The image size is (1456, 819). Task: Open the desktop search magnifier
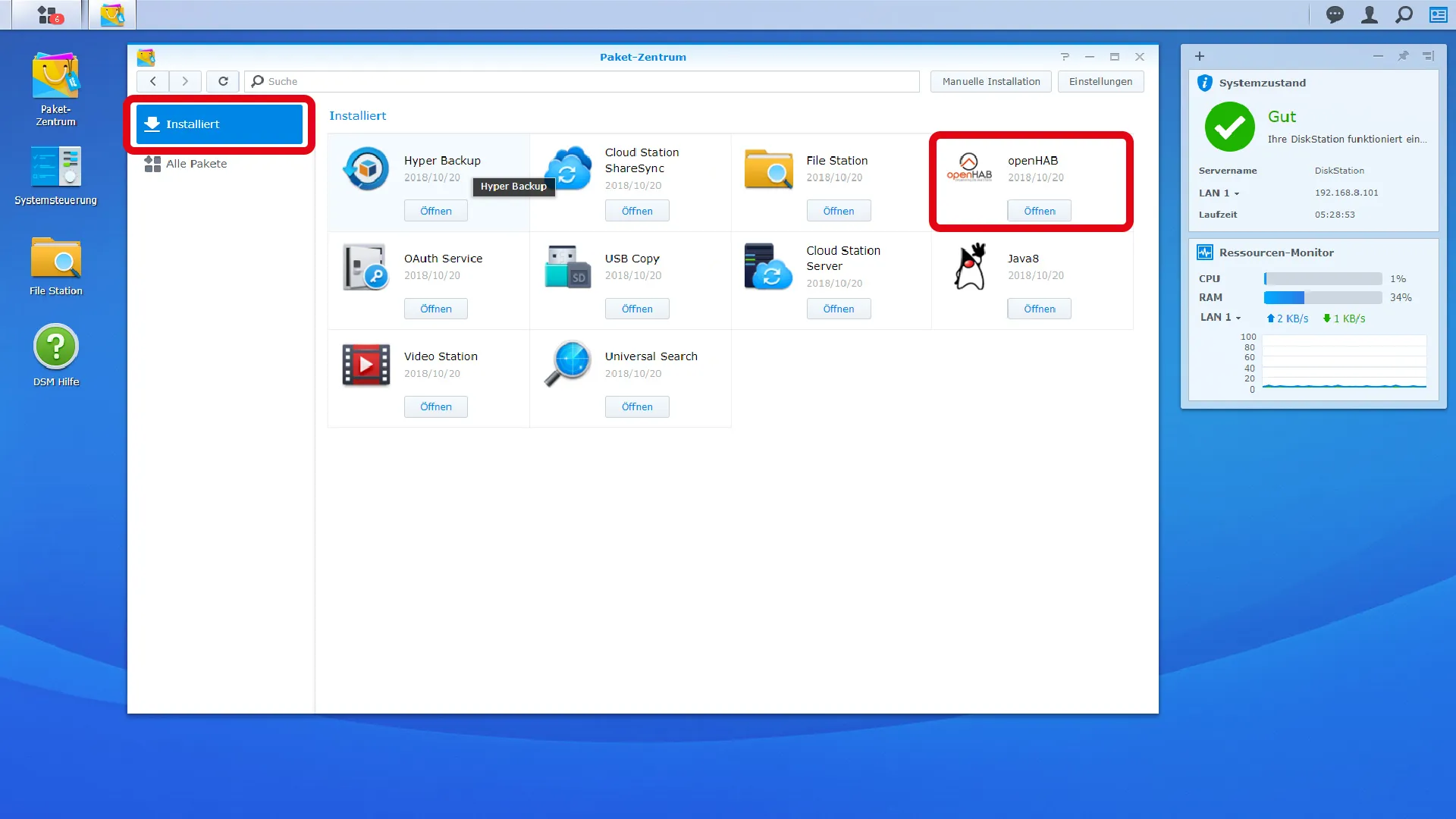point(1404,14)
